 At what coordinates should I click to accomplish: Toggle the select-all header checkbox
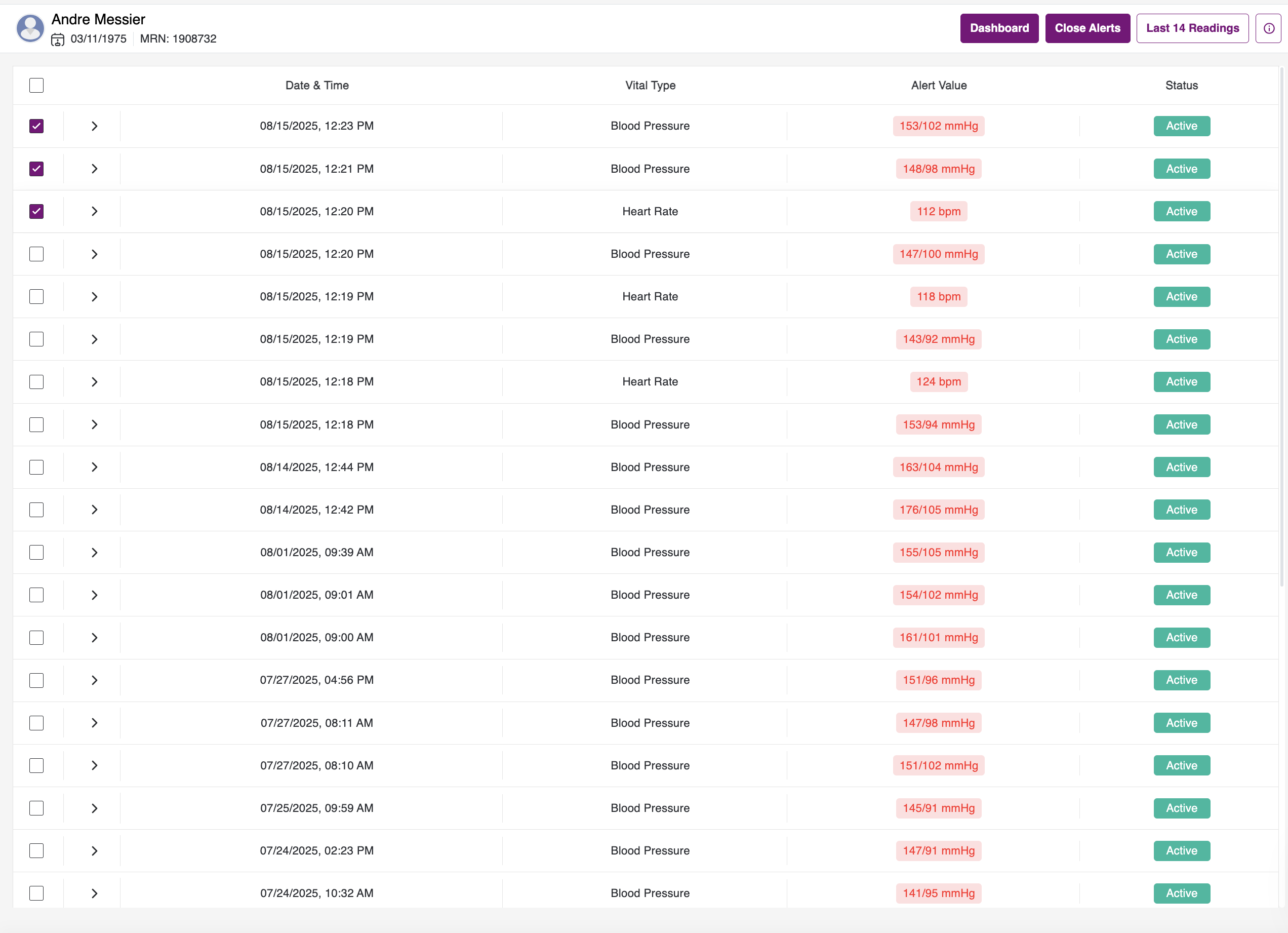click(x=36, y=85)
